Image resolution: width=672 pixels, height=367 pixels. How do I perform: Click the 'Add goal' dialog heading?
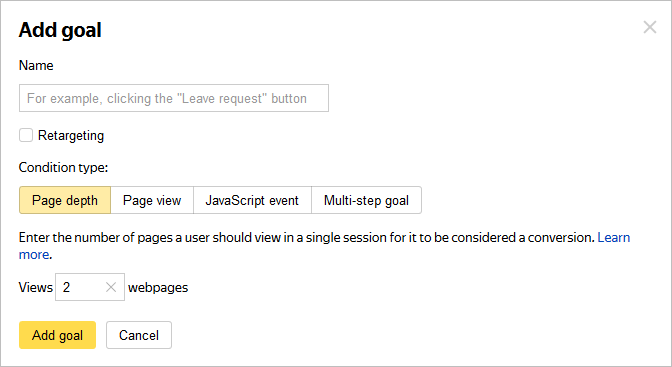pyautogui.click(x=60, y=30)
